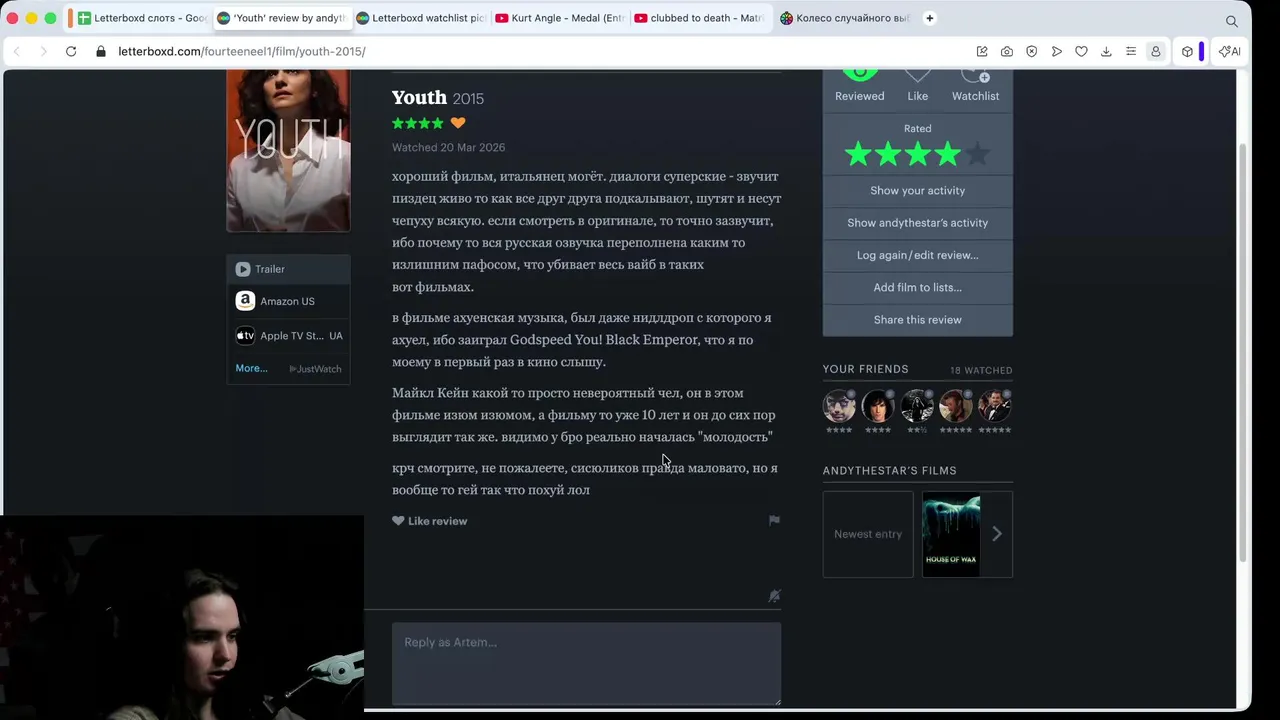Open a new tab with plus icon

[930, 18]
